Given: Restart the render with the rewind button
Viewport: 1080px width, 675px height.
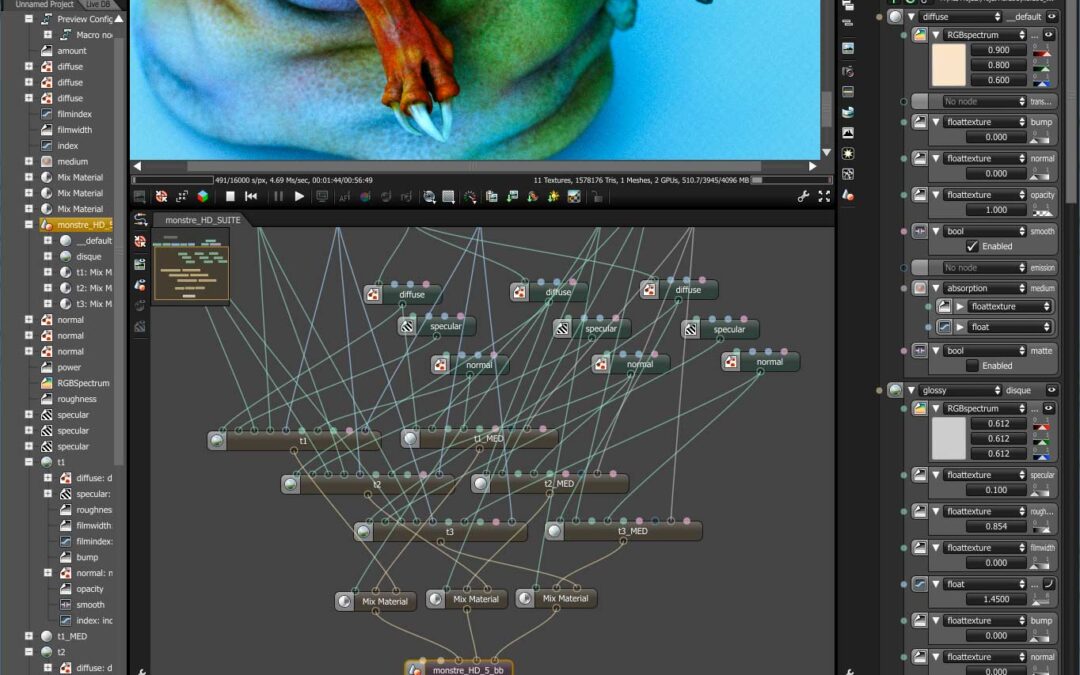Looking at the screenshot, I should (x=251, y=197).
